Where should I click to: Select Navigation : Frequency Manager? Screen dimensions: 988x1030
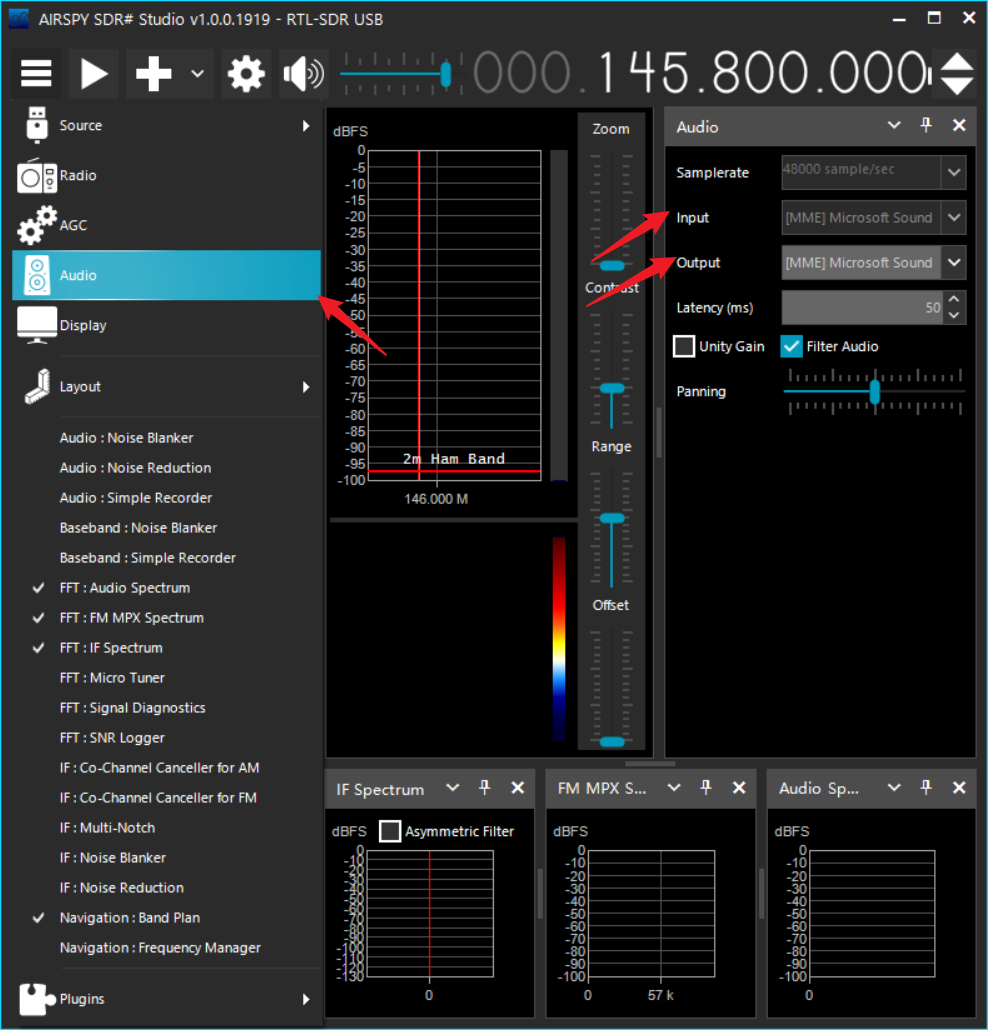(x=160, y=948)
